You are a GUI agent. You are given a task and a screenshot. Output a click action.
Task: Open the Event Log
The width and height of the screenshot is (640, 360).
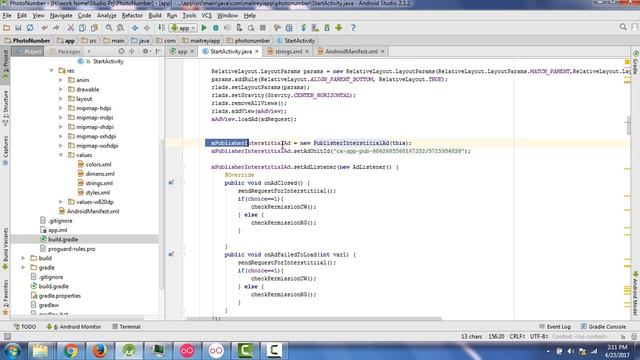pyautogui.click(x=555, y=327)
